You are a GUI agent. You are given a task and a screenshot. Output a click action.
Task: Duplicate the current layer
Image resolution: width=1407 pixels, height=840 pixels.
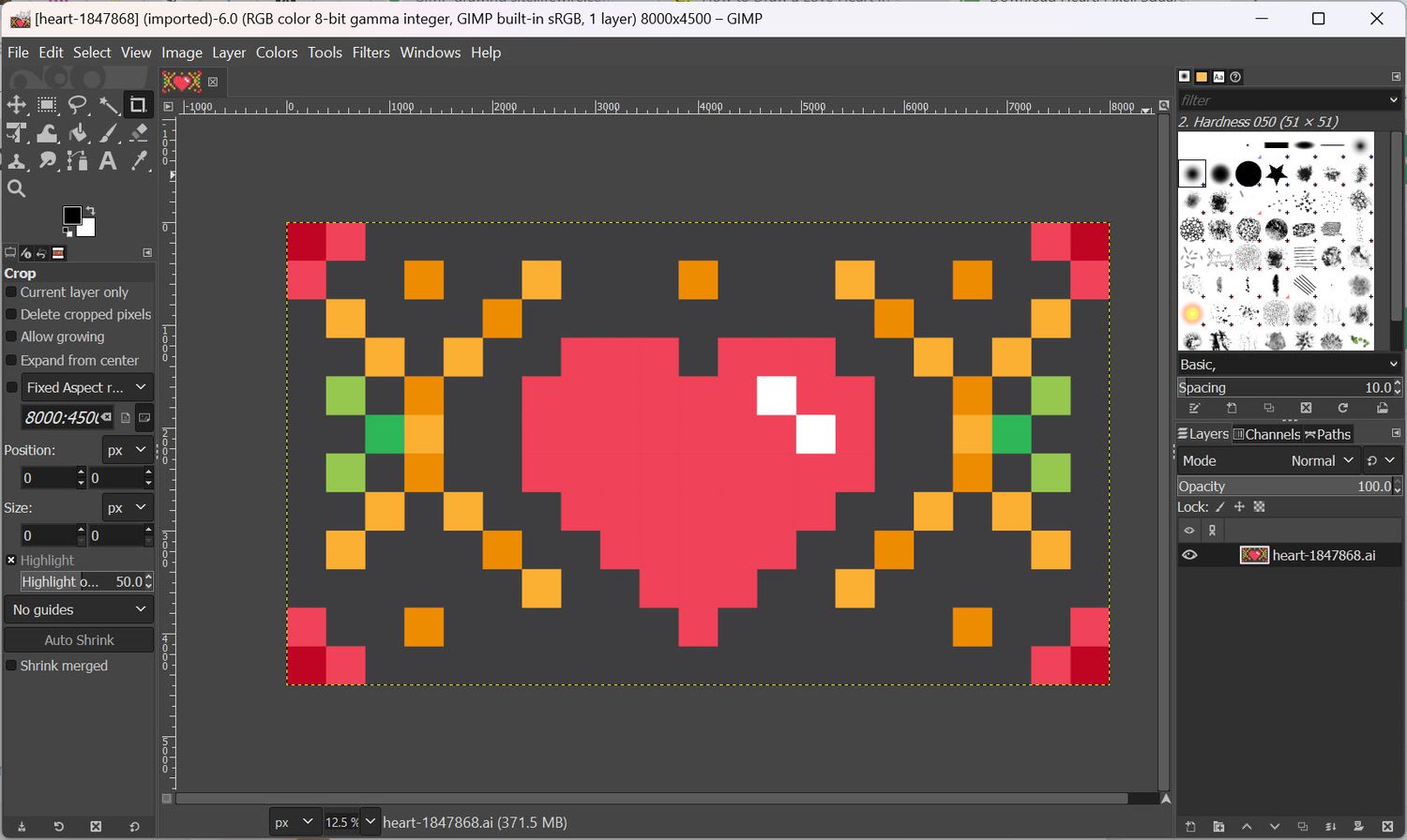point(1303,827)
